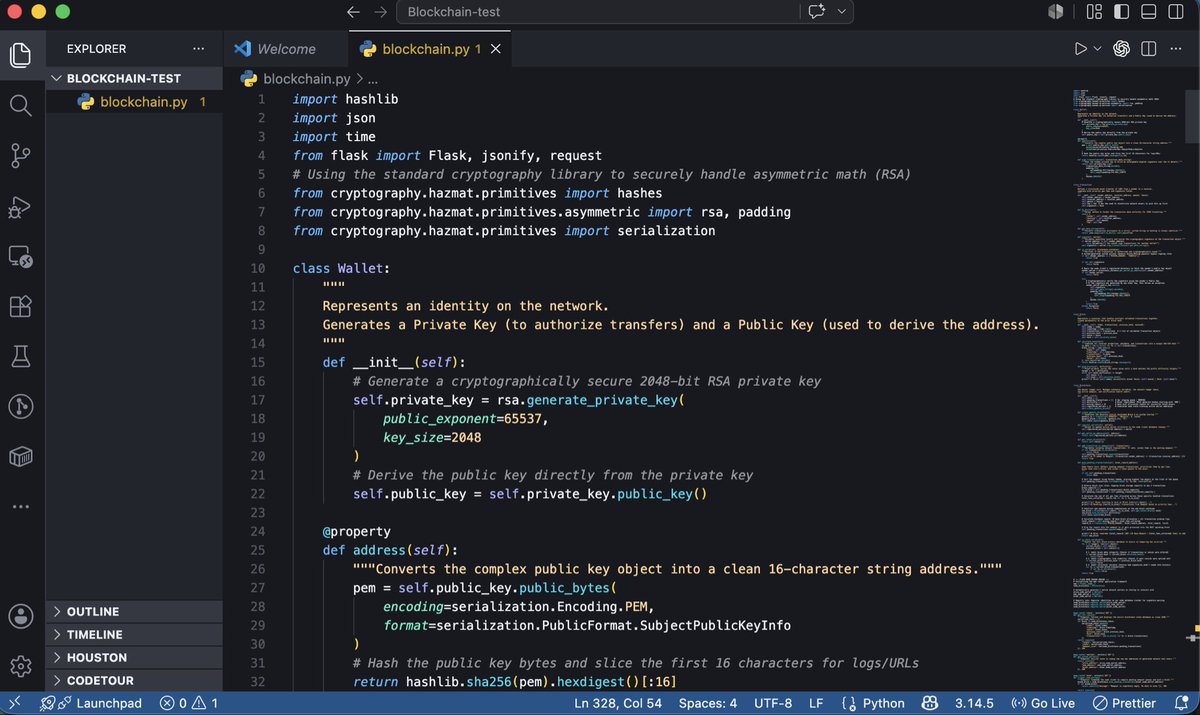Show additional activity bar views ellipsis
The image size is (1200, 715).
[x=21, y=507]
